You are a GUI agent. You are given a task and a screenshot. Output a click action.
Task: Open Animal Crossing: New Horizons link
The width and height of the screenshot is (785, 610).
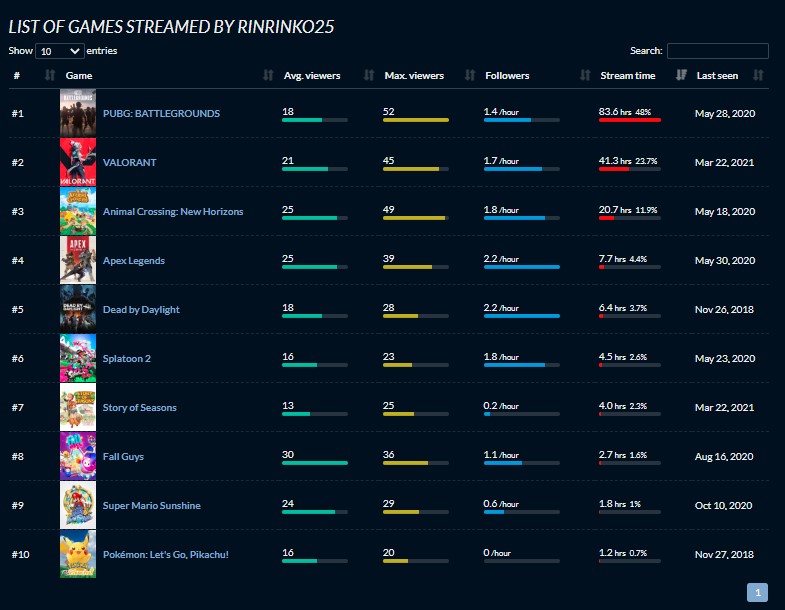point(173,211)
